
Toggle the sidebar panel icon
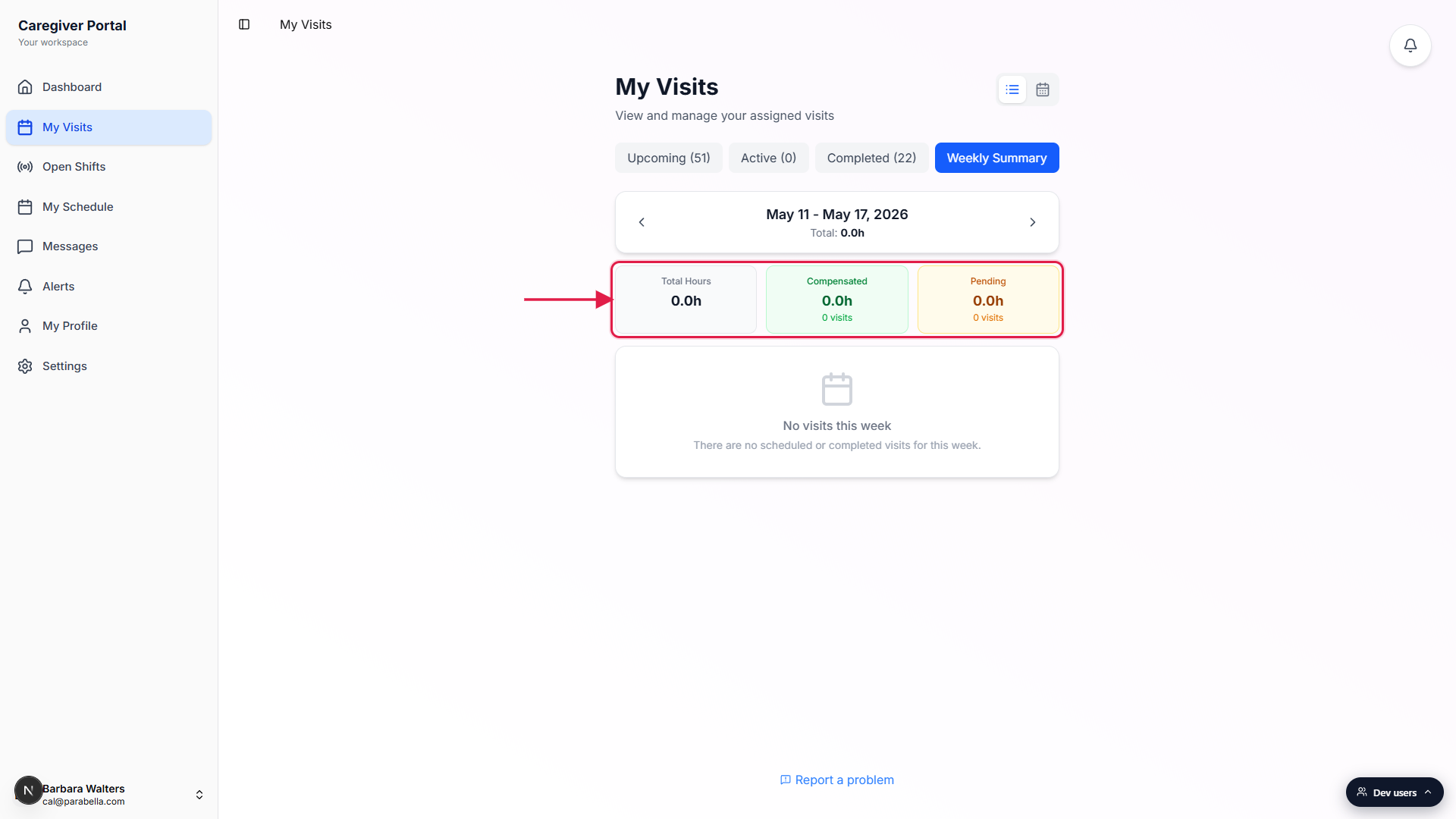point(244,24)
